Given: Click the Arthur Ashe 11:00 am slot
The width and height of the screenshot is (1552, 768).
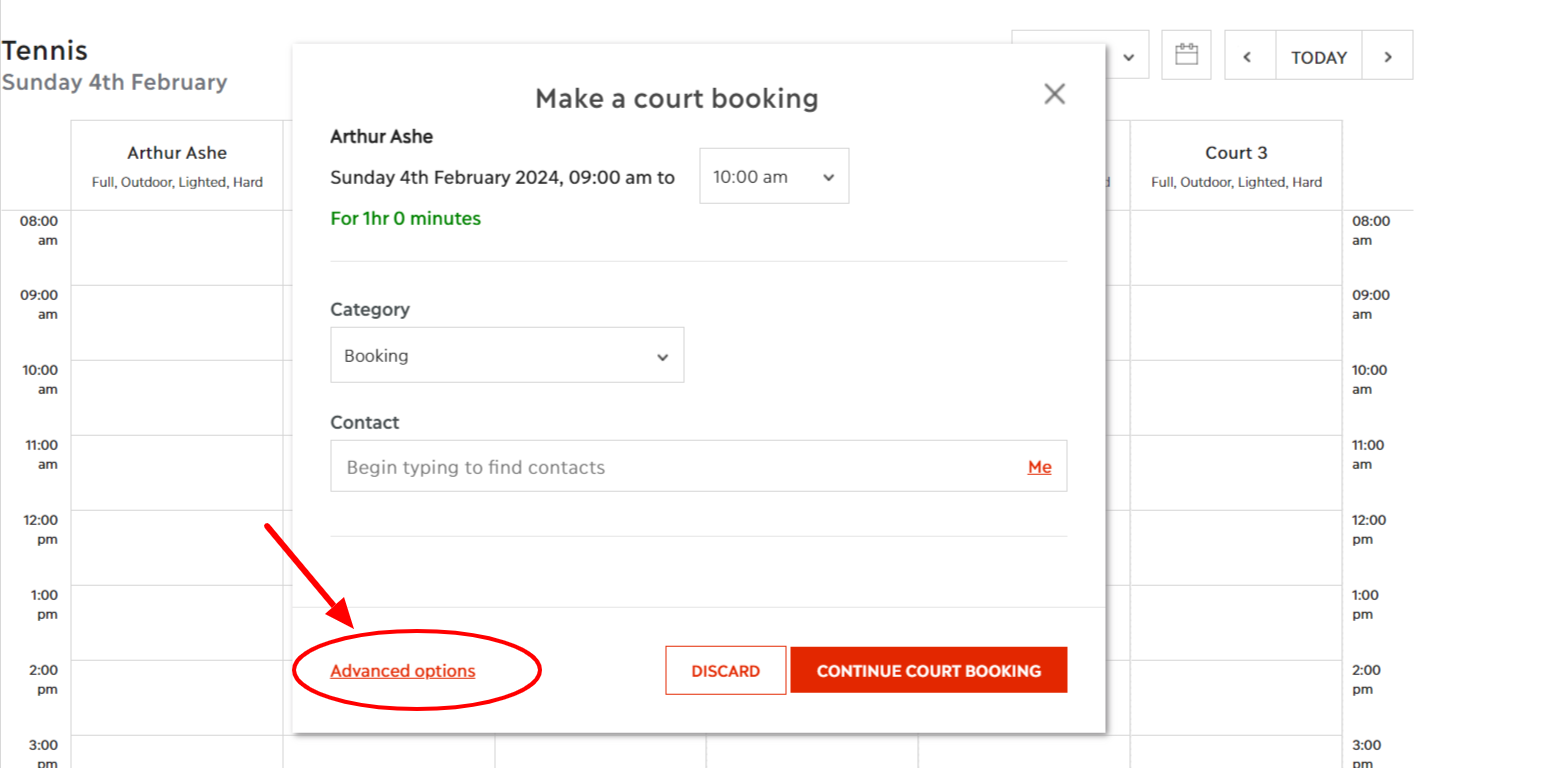Looking at the screenshot, I should (177, 472).
